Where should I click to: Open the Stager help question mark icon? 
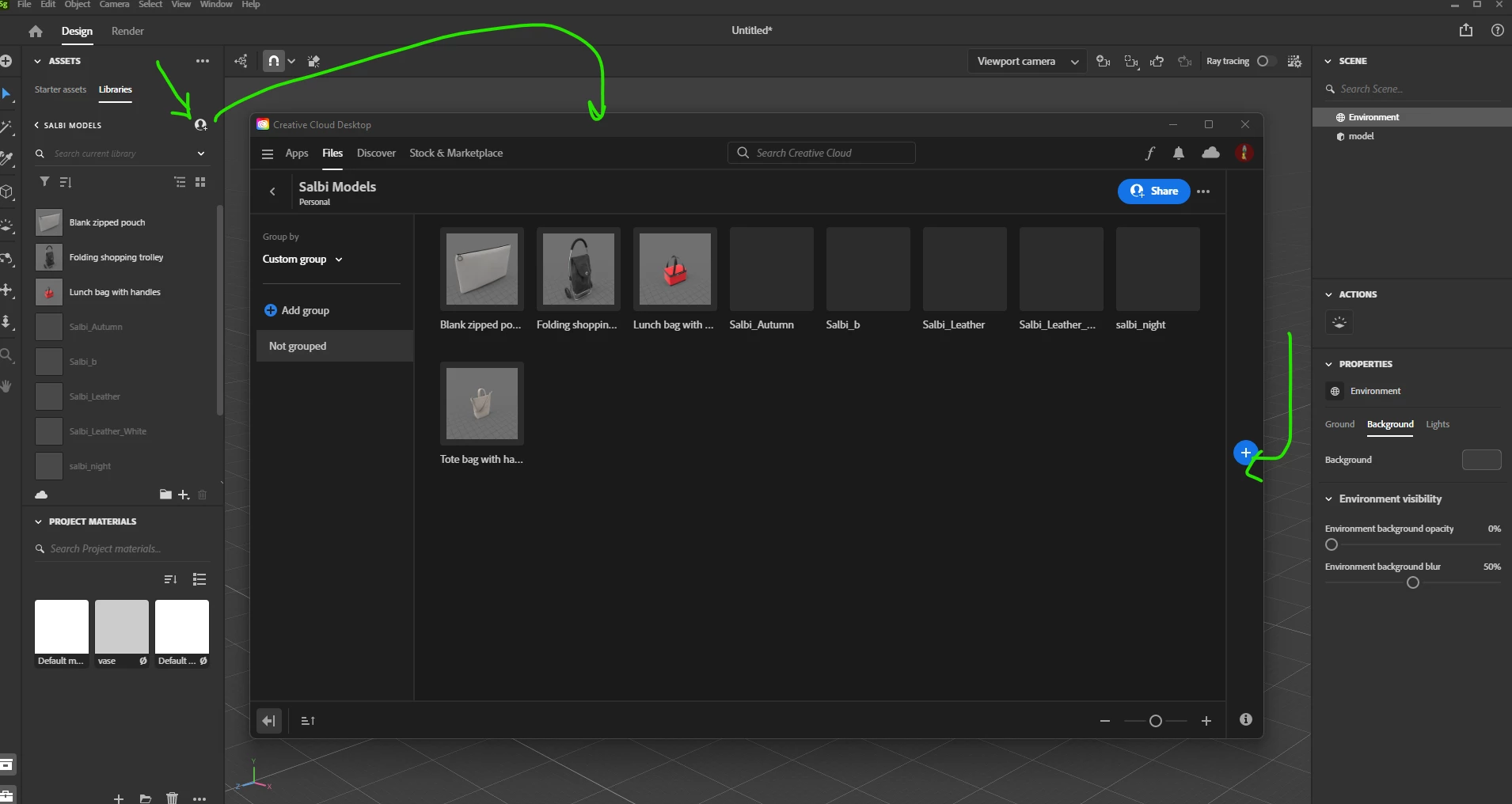(1497, 30)
